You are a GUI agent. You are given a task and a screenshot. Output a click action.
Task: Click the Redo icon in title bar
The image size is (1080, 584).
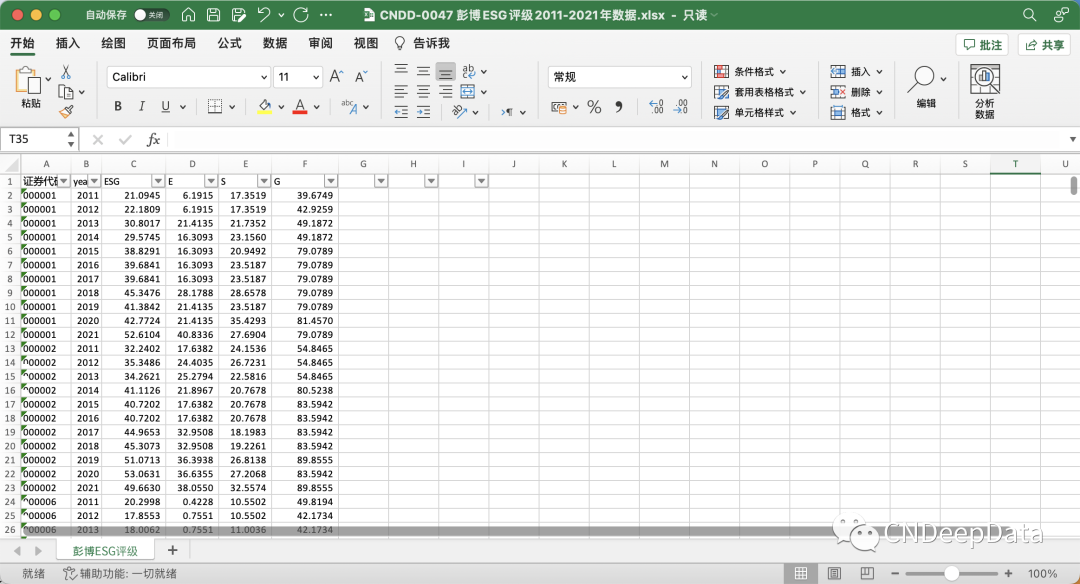click(x=301, y=14)
